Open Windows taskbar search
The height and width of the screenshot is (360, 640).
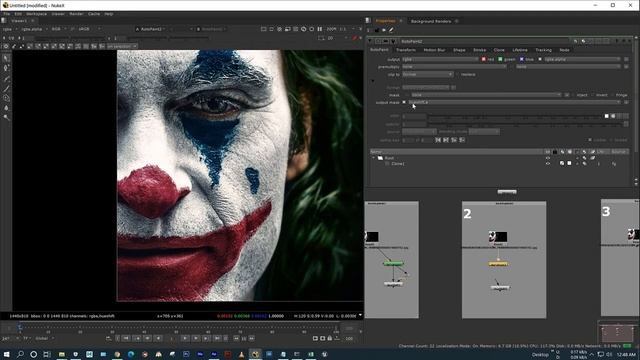point(20,354)
